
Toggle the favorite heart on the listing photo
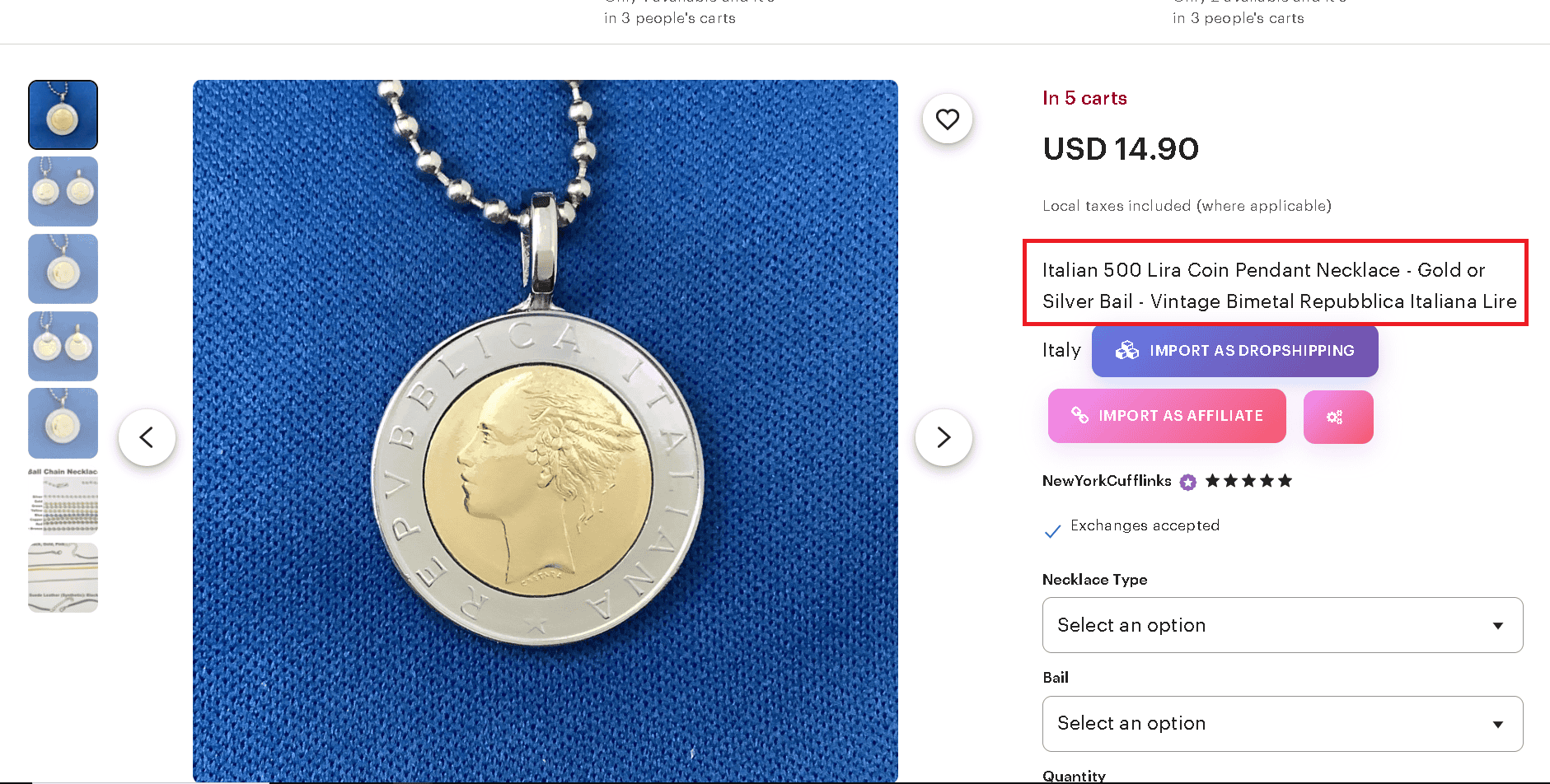[947, 119]
